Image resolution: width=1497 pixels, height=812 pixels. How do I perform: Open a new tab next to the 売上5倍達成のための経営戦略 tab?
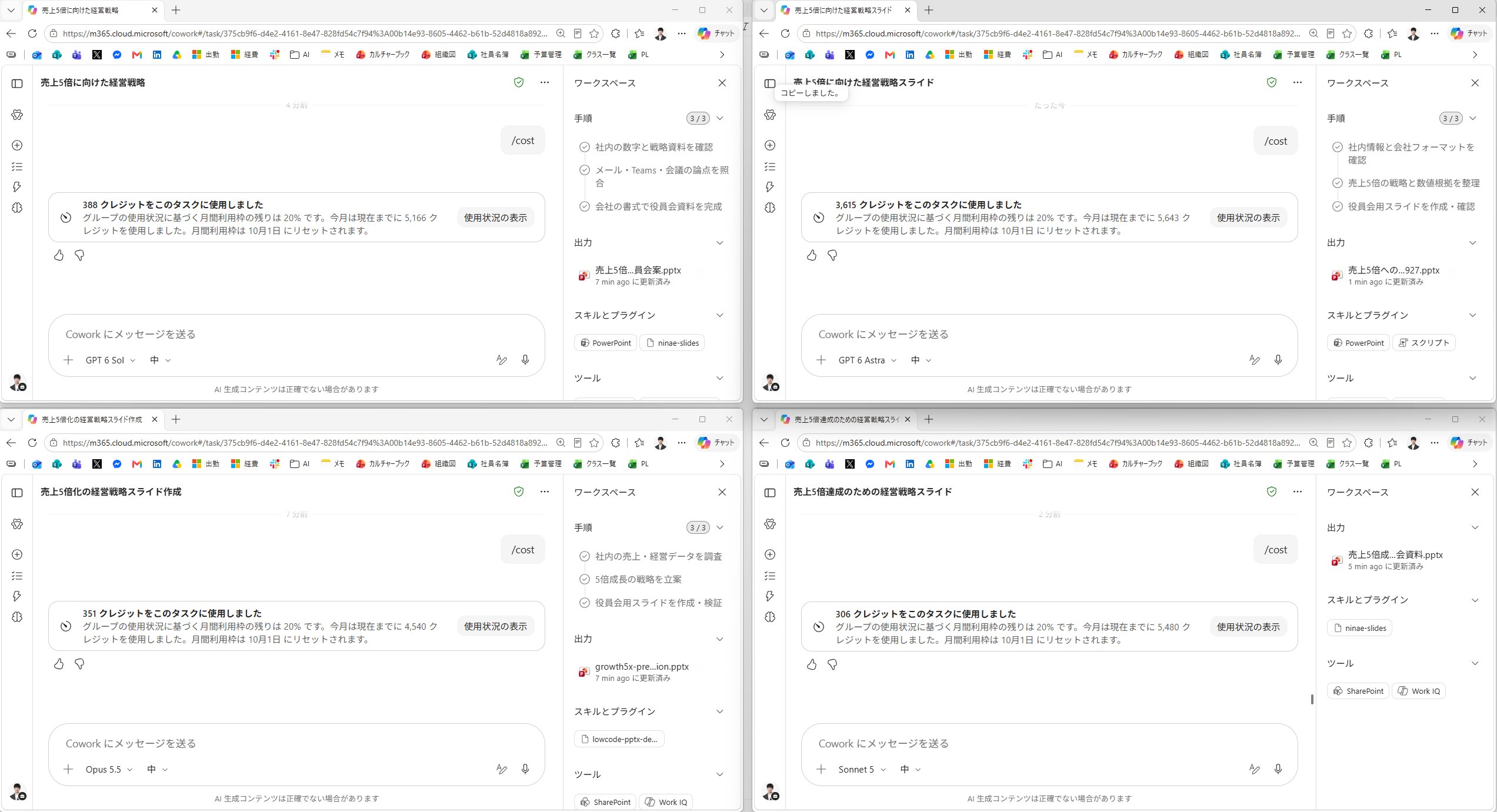[x=928, y=419]
